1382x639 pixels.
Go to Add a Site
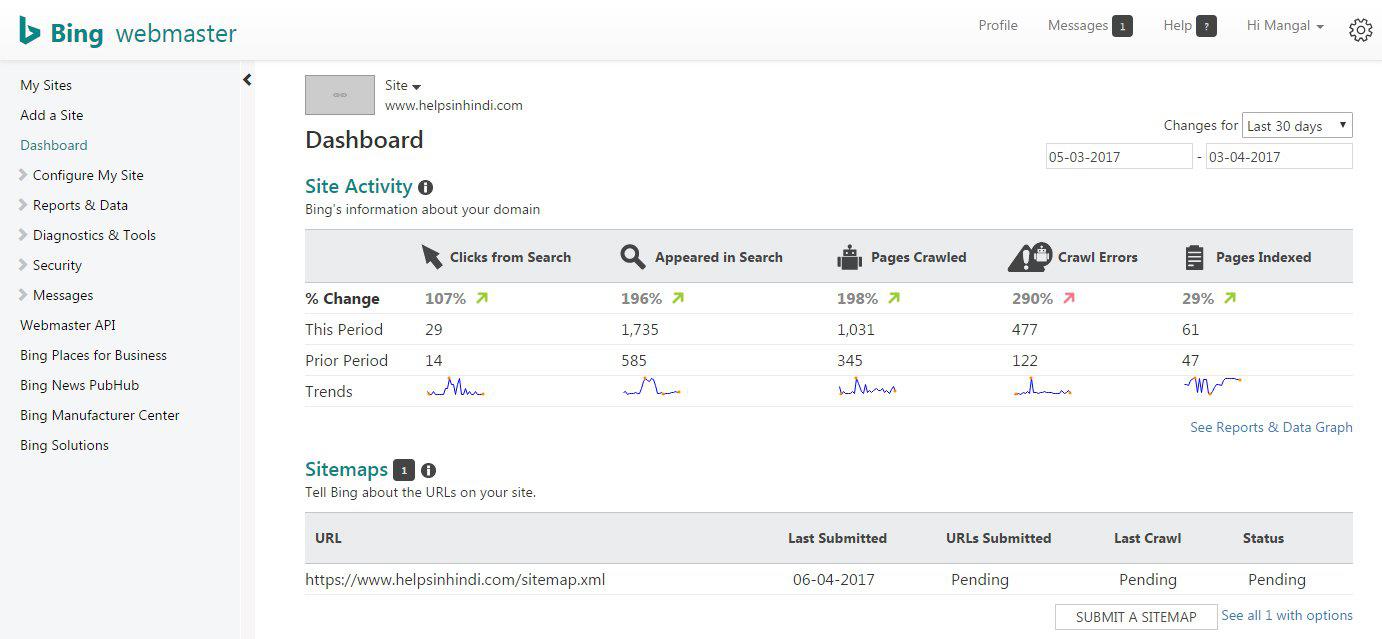[52, 115]
